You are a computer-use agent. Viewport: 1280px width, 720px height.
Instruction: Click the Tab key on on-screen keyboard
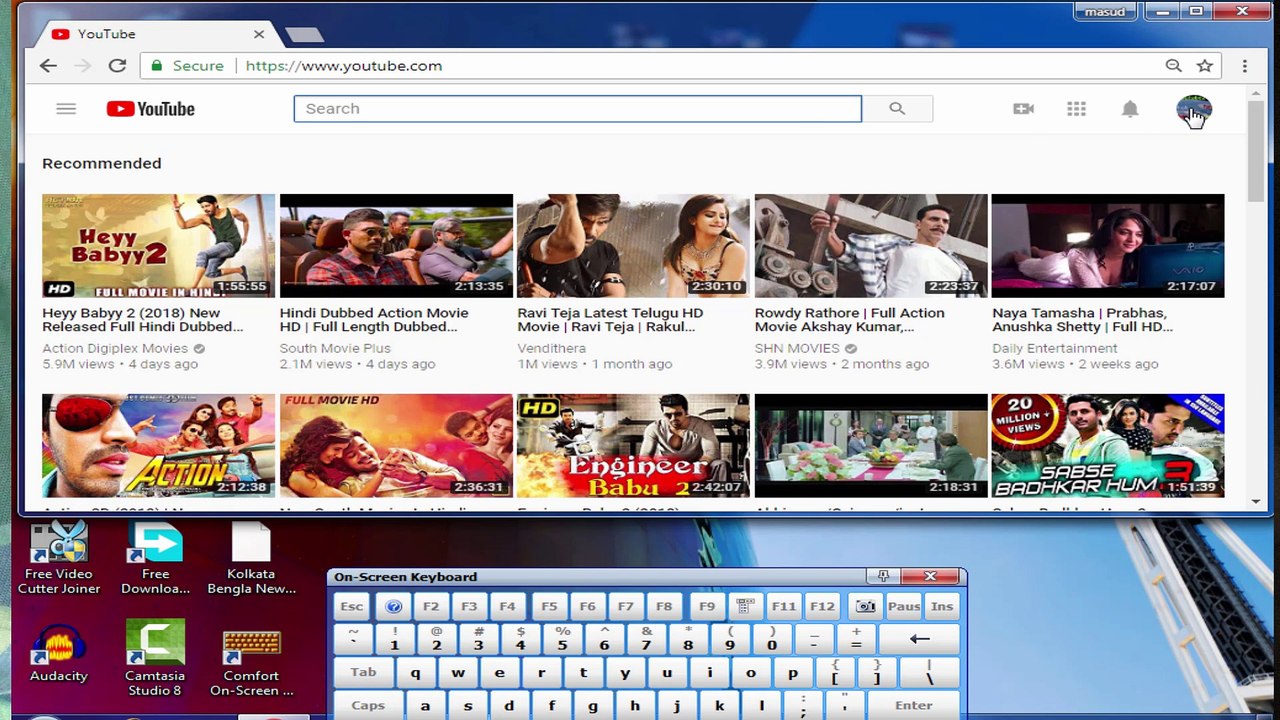point(363,672)
